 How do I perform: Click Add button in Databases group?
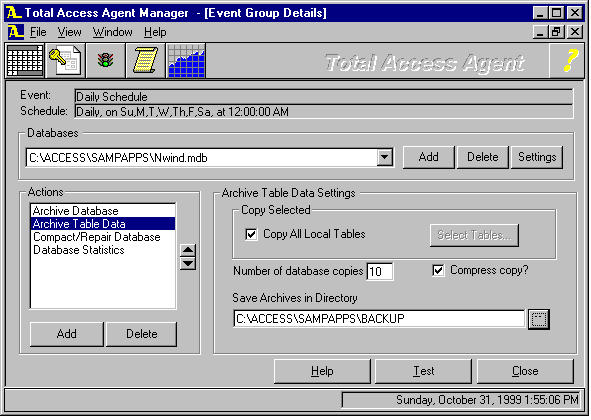429,157
